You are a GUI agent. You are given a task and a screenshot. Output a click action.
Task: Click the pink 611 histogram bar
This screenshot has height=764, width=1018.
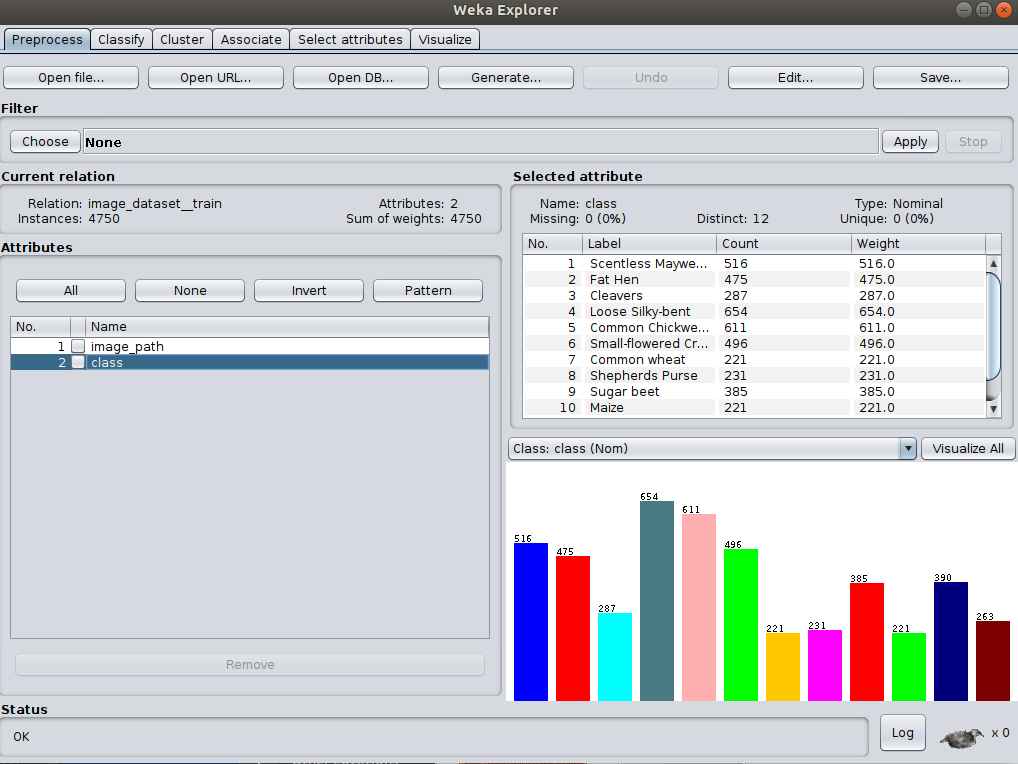click(x=699, y=608)
